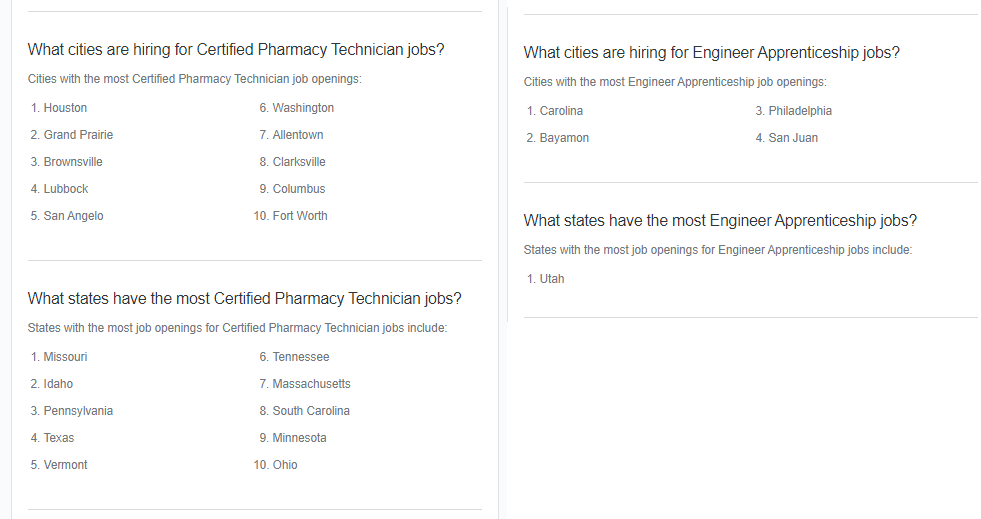Select the Grand Prairie city link
Image resolution: width=981 pixels, height=519 pixels.
click(78, 134)
